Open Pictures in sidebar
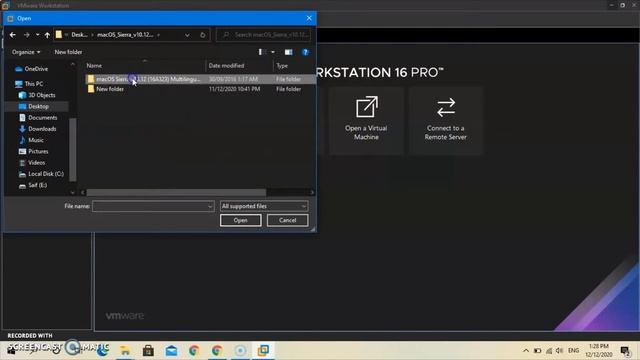640x360 pixels. point(33,151)
